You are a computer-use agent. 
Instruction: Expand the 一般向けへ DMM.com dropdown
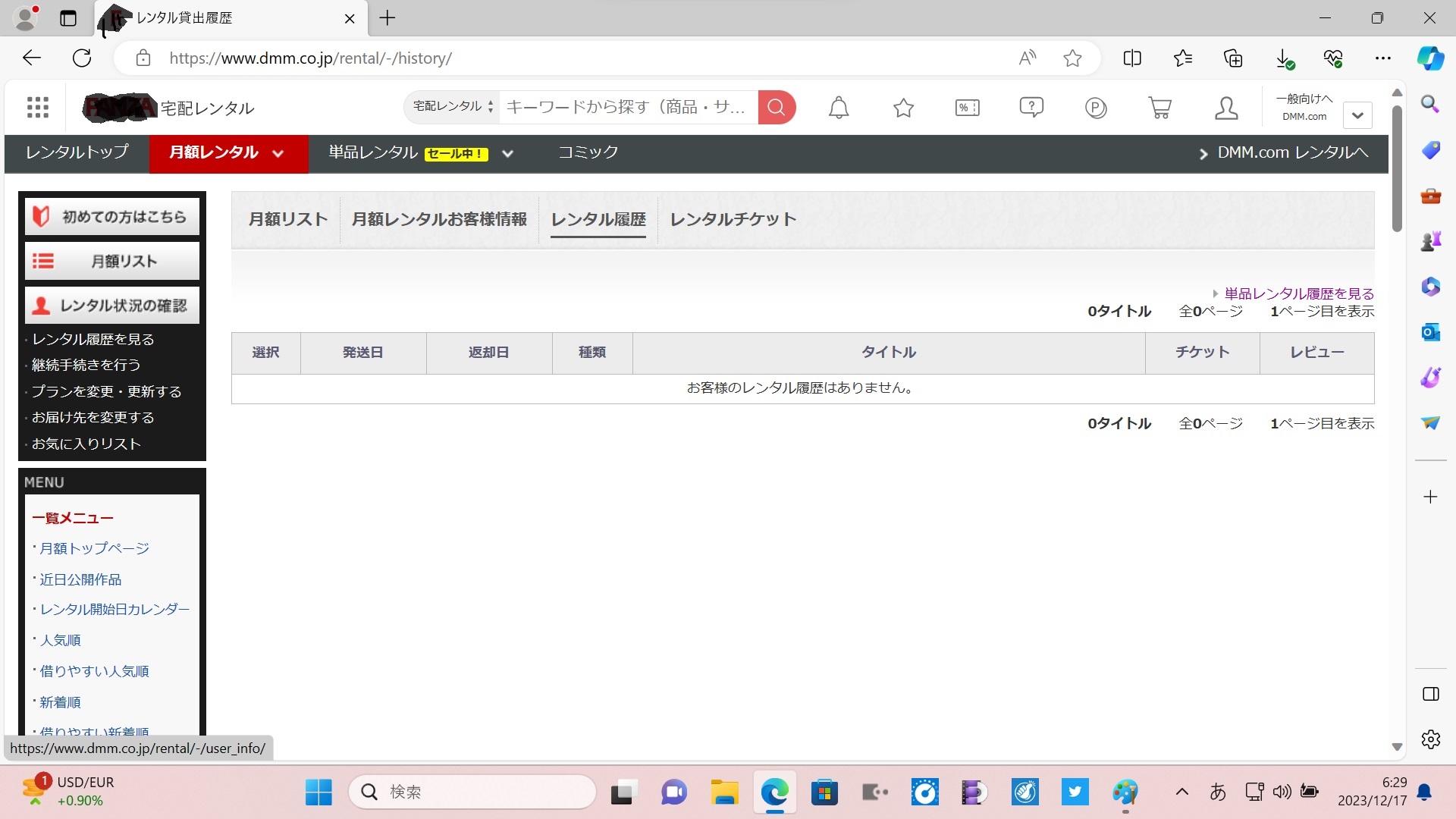1357,115
